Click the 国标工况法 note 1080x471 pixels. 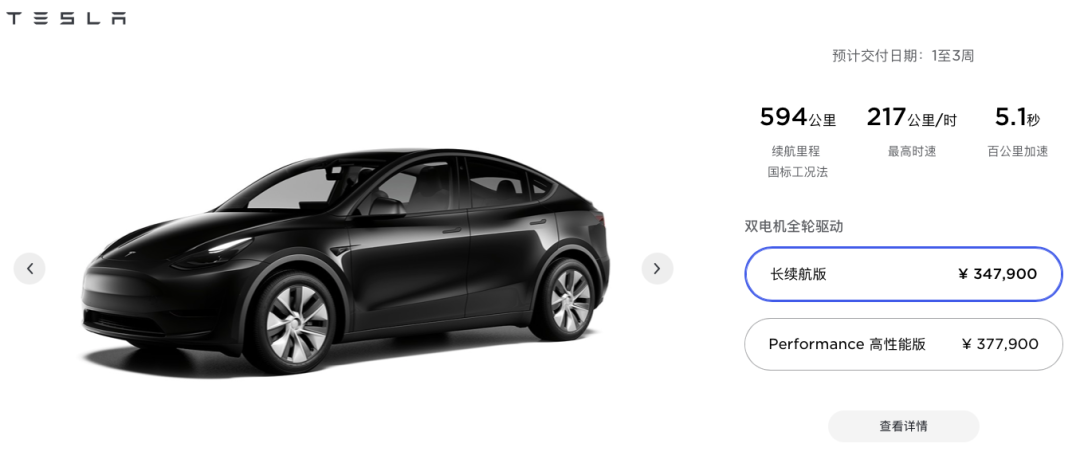(797, 172)
